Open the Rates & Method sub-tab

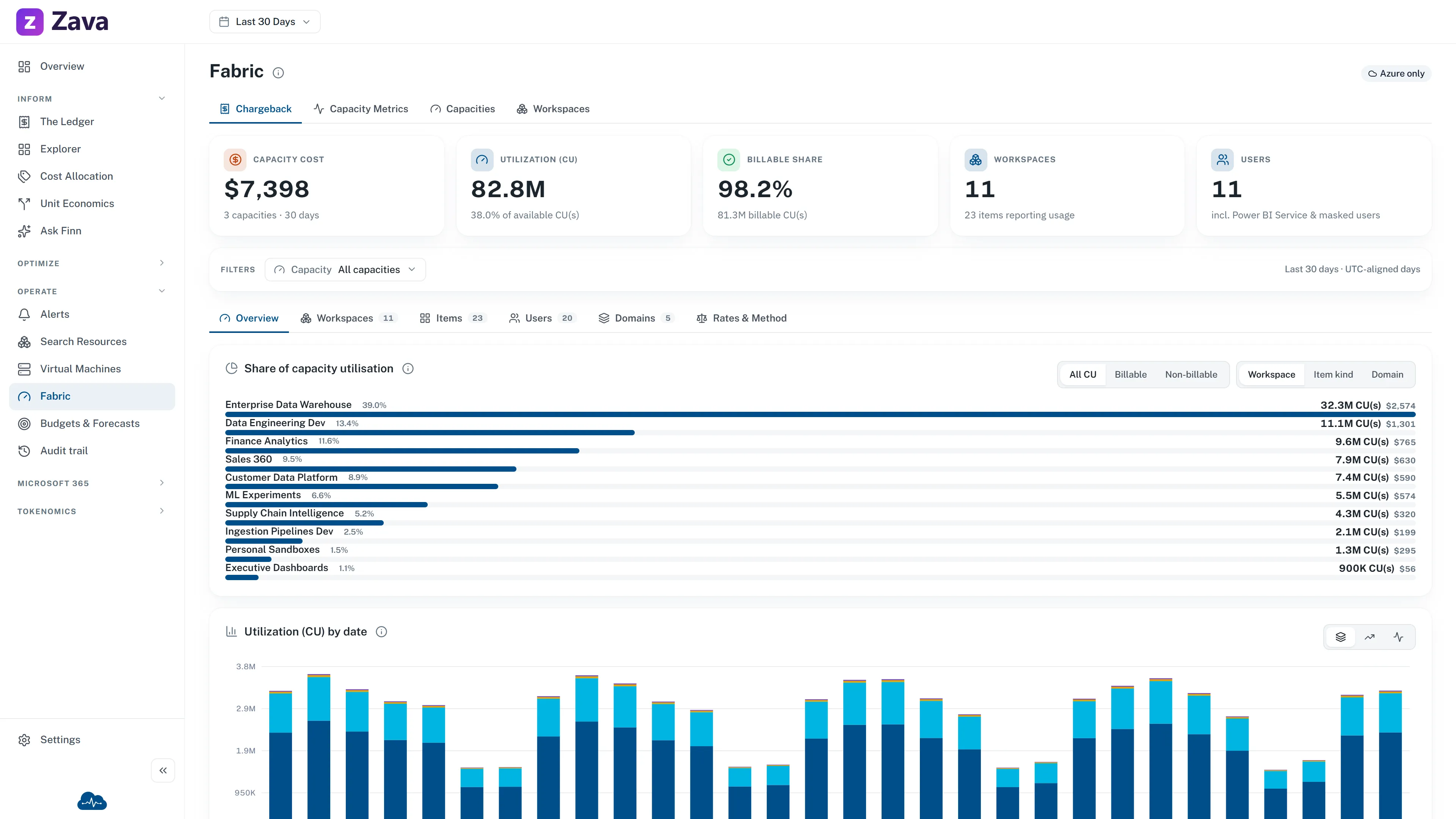(x=741, y=318)
